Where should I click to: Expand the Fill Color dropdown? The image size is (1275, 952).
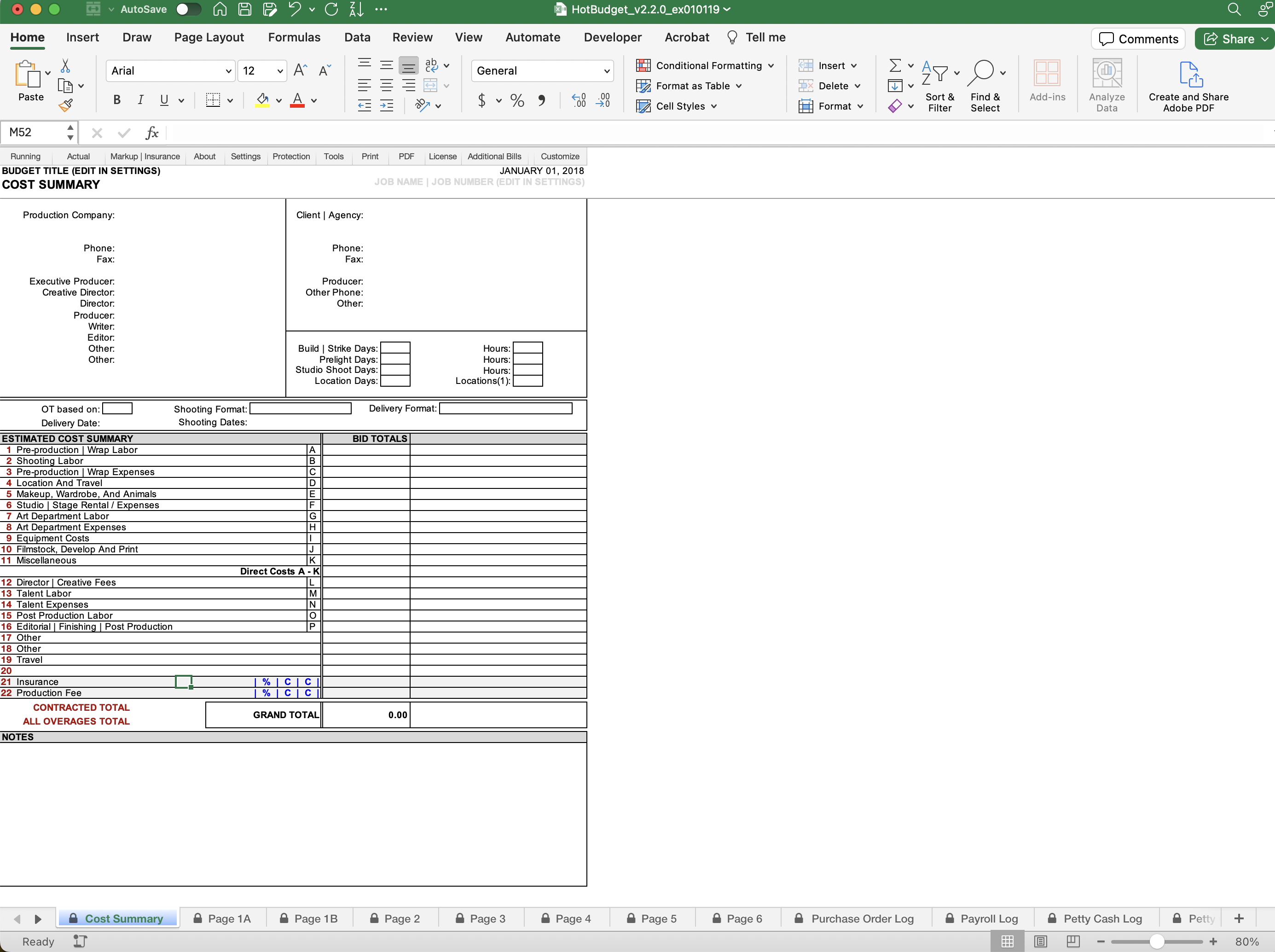278,100
